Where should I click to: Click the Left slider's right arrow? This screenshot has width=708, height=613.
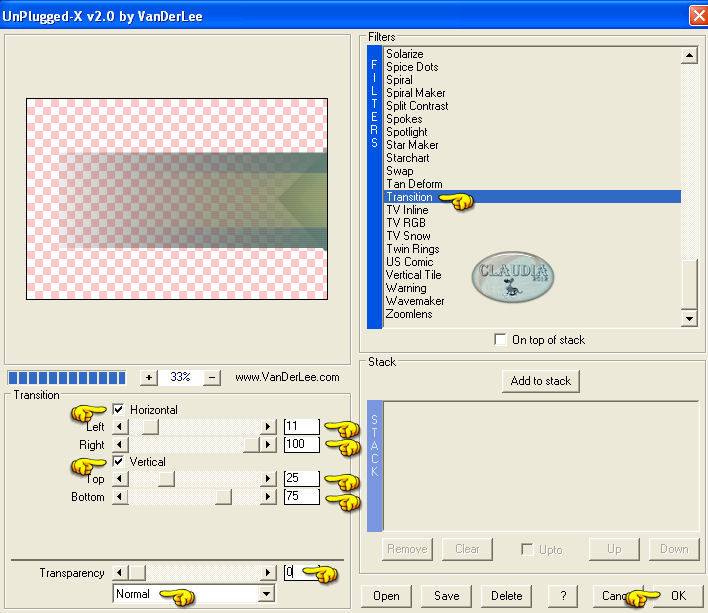pos(268,427)
